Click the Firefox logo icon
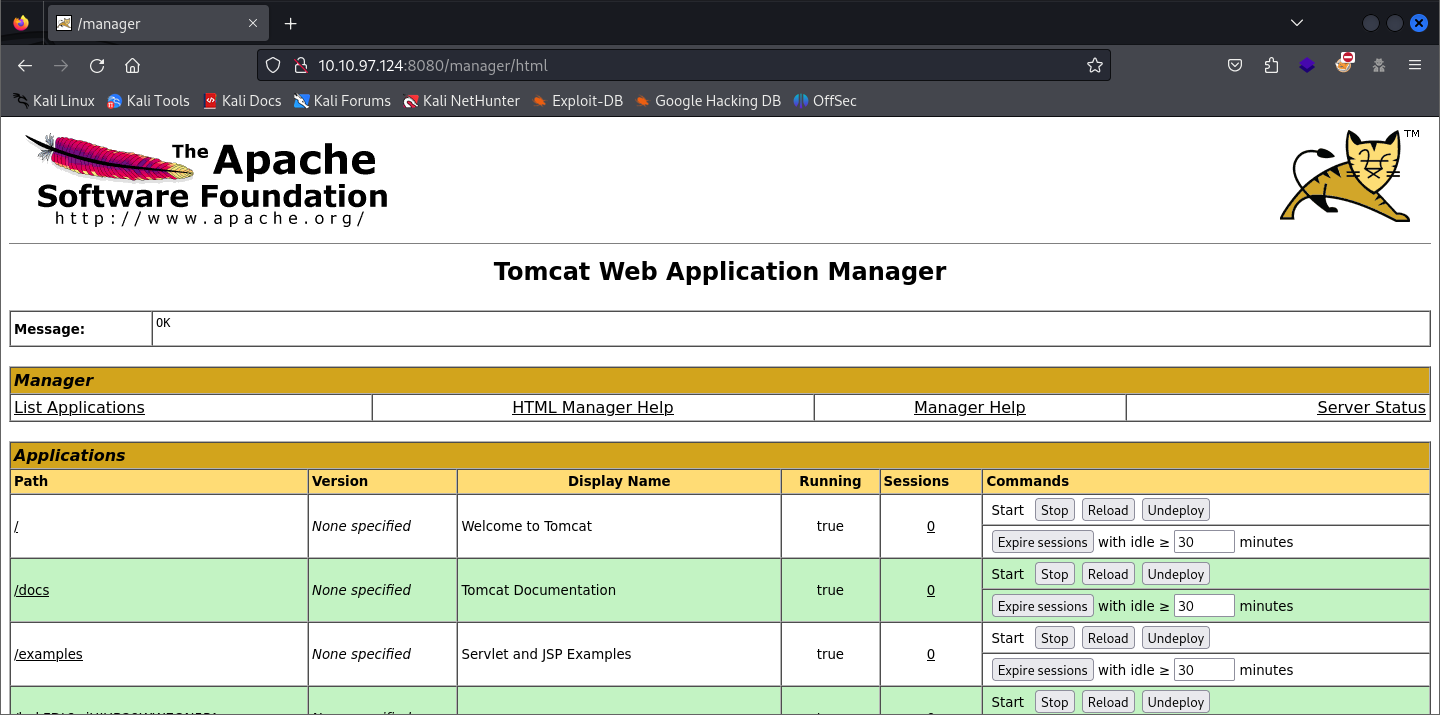The width and height of the screenshot is (1440, 715). point(21,23)
